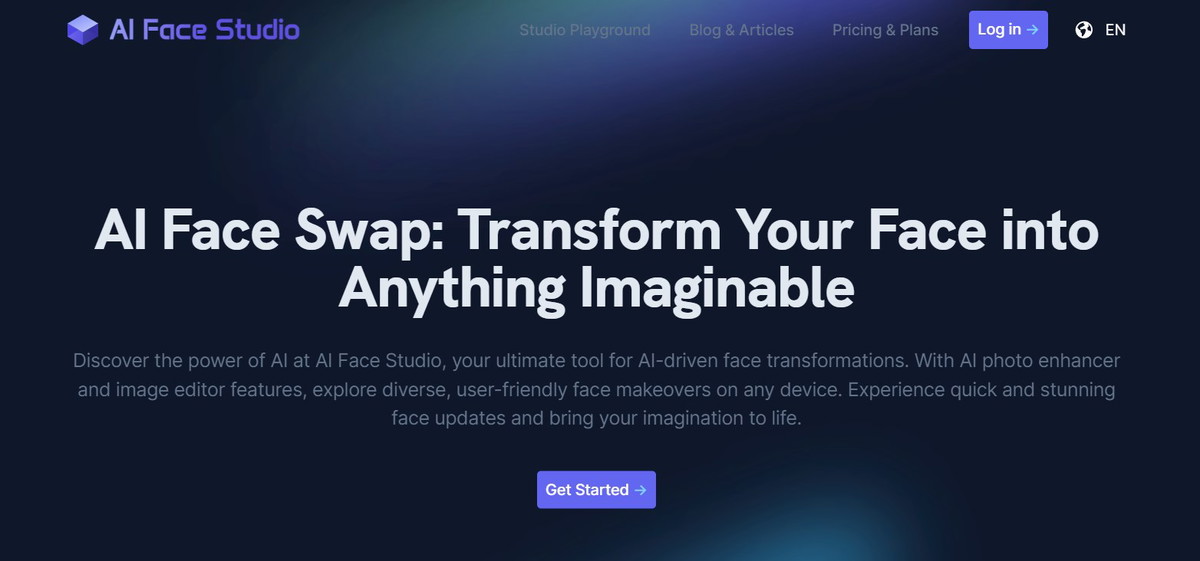Open the globe language icon

[1084, 30]
